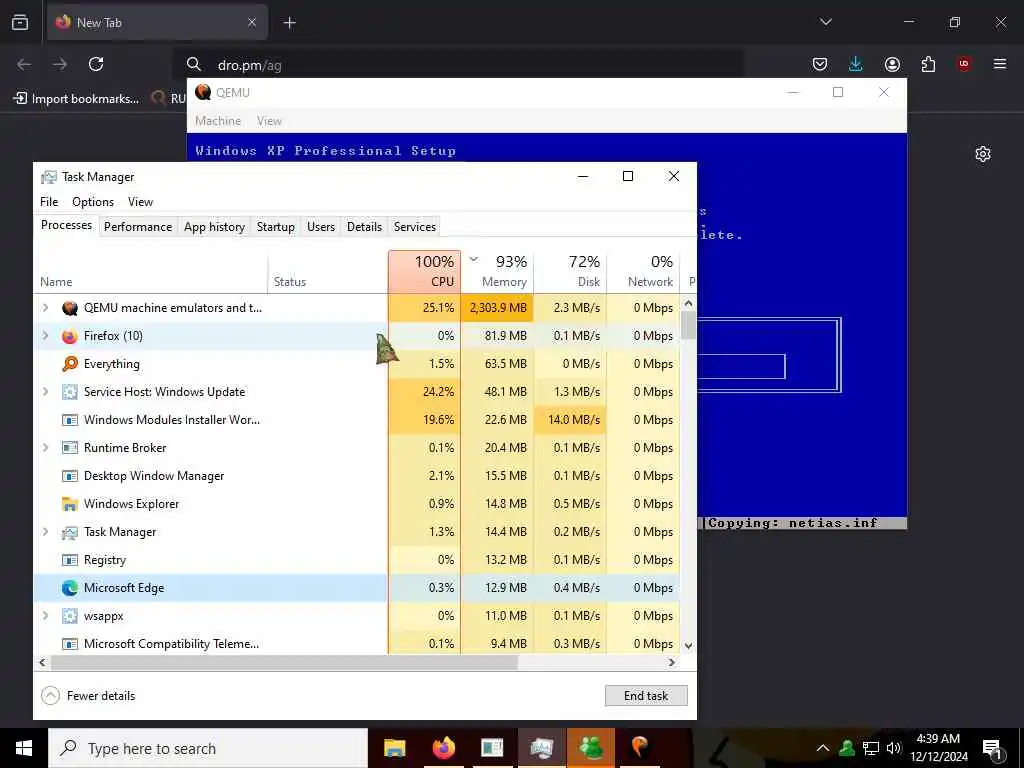1024x768 pixels.
Task: Sort by the CPU column header
Action: click(424, 271)
